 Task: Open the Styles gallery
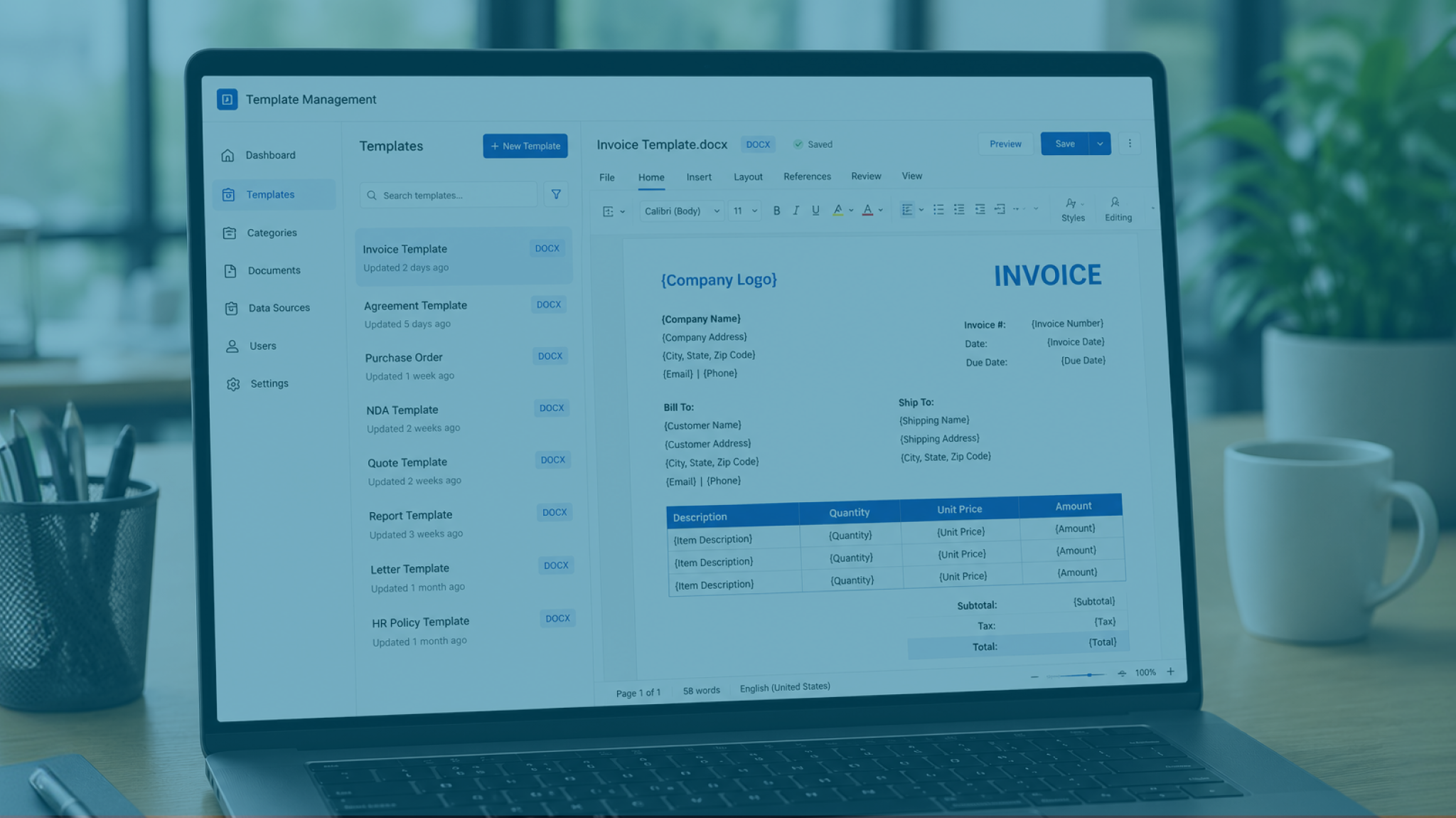coord(1073,210)
